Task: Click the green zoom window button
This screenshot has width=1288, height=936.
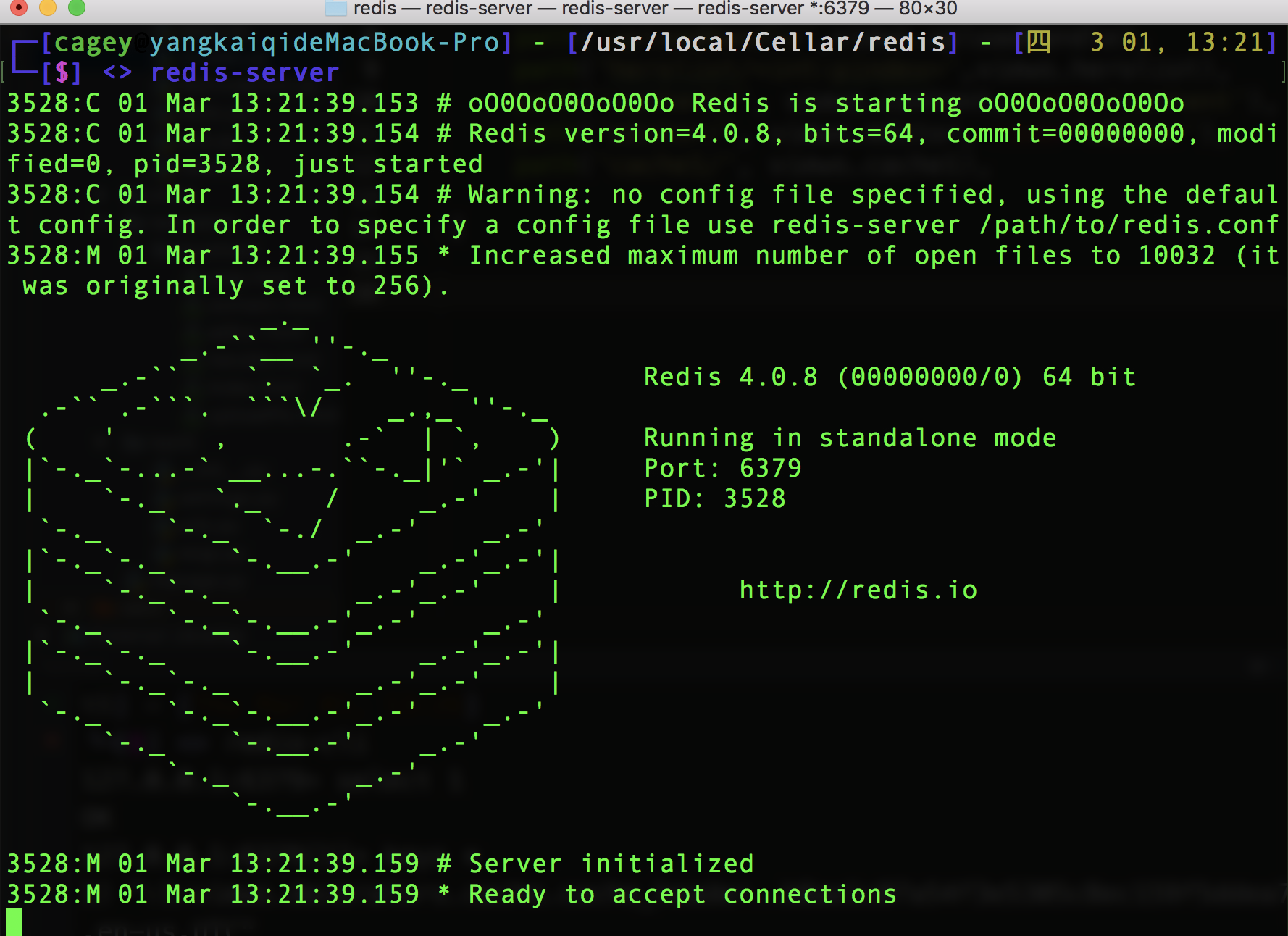Action: [x=77, y=7]
